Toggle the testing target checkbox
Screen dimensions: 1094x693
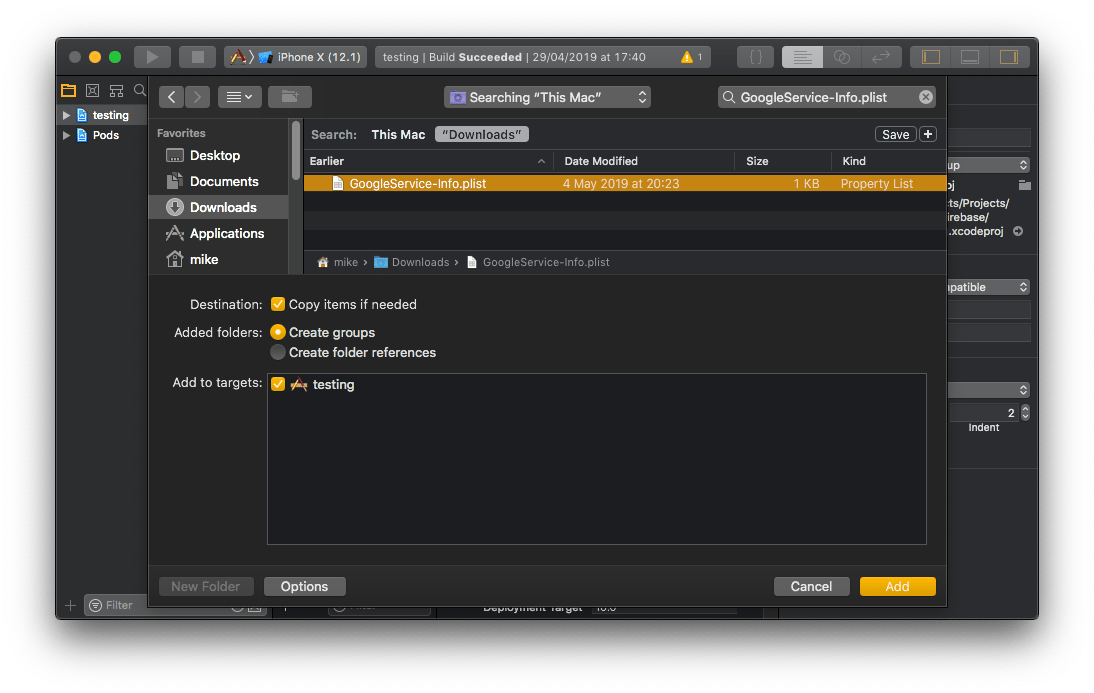coord(278,385)
